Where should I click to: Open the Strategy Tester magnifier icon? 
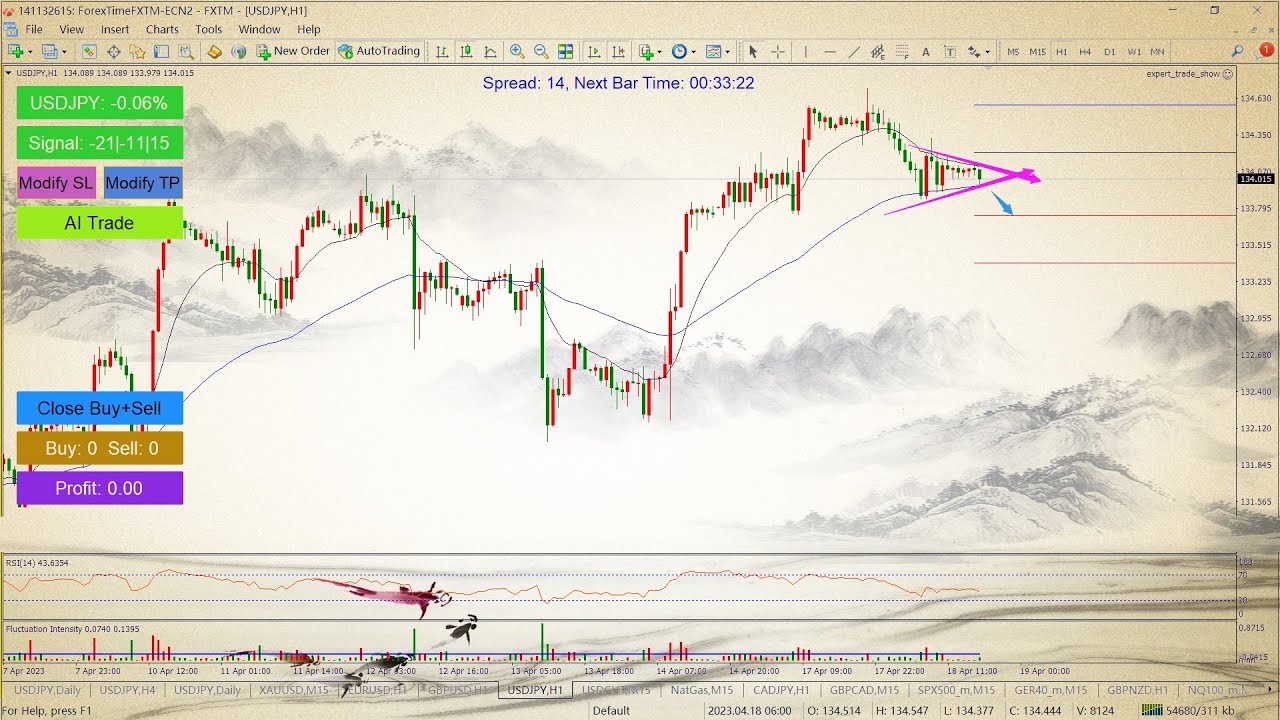(185, 51)
